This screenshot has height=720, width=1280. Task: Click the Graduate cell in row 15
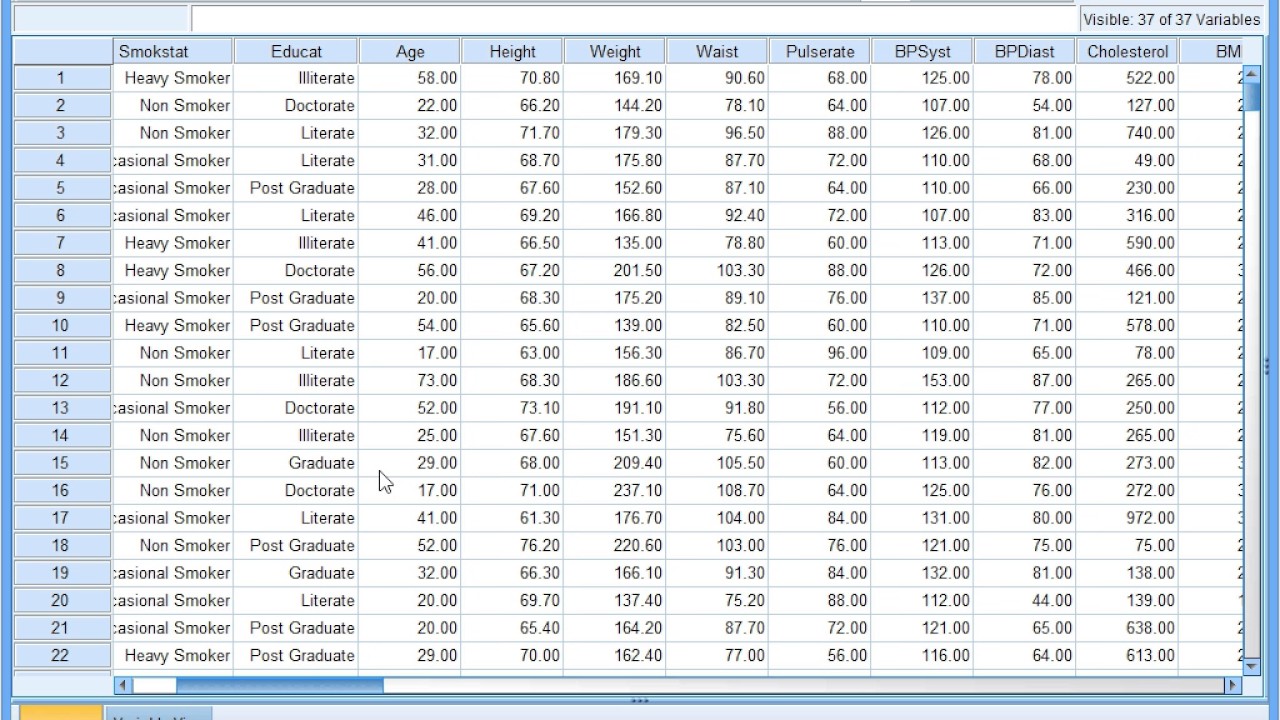[x=296, y=463]
